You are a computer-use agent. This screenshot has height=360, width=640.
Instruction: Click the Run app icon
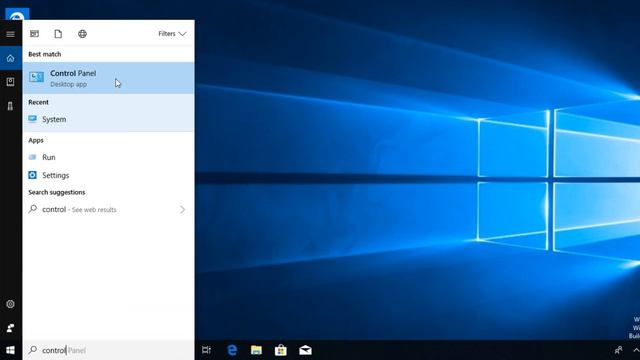(33, 157)
